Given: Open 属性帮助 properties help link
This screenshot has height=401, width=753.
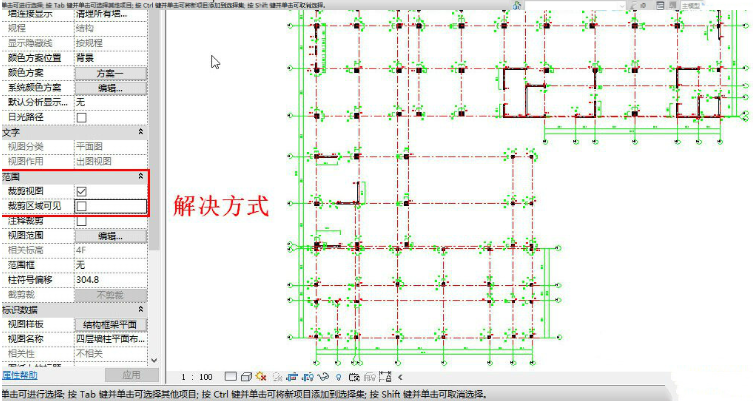Looking at the screenshot, I should 19,375.
